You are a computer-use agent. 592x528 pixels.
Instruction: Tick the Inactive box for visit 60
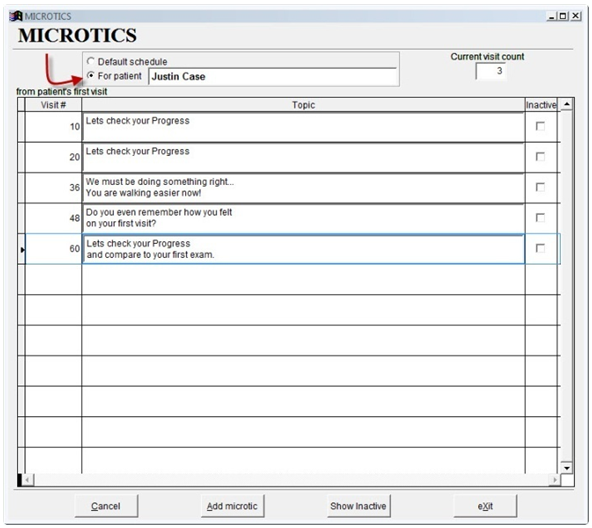coord(540,248)
